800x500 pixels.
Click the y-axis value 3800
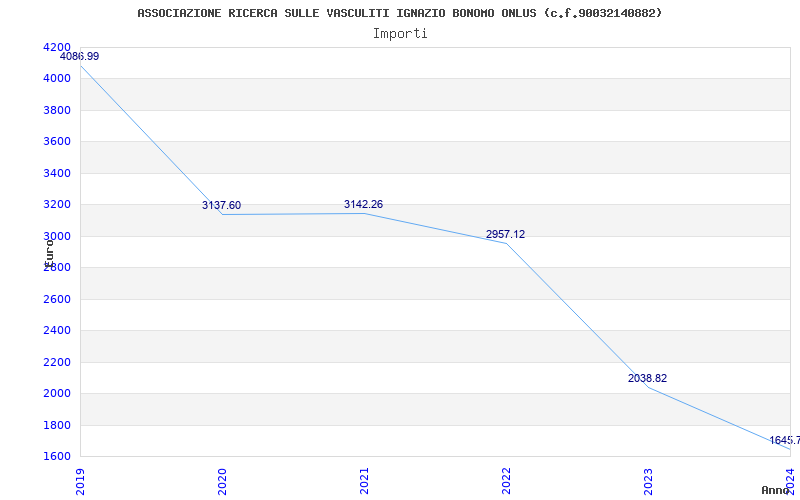point(57,110)
